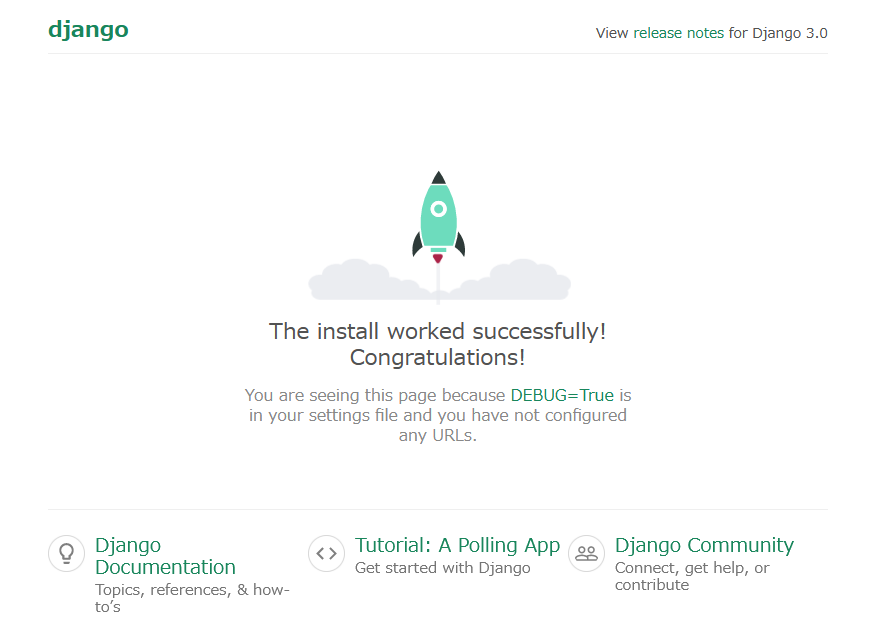Click the community people icon

(x=586, y=552)
